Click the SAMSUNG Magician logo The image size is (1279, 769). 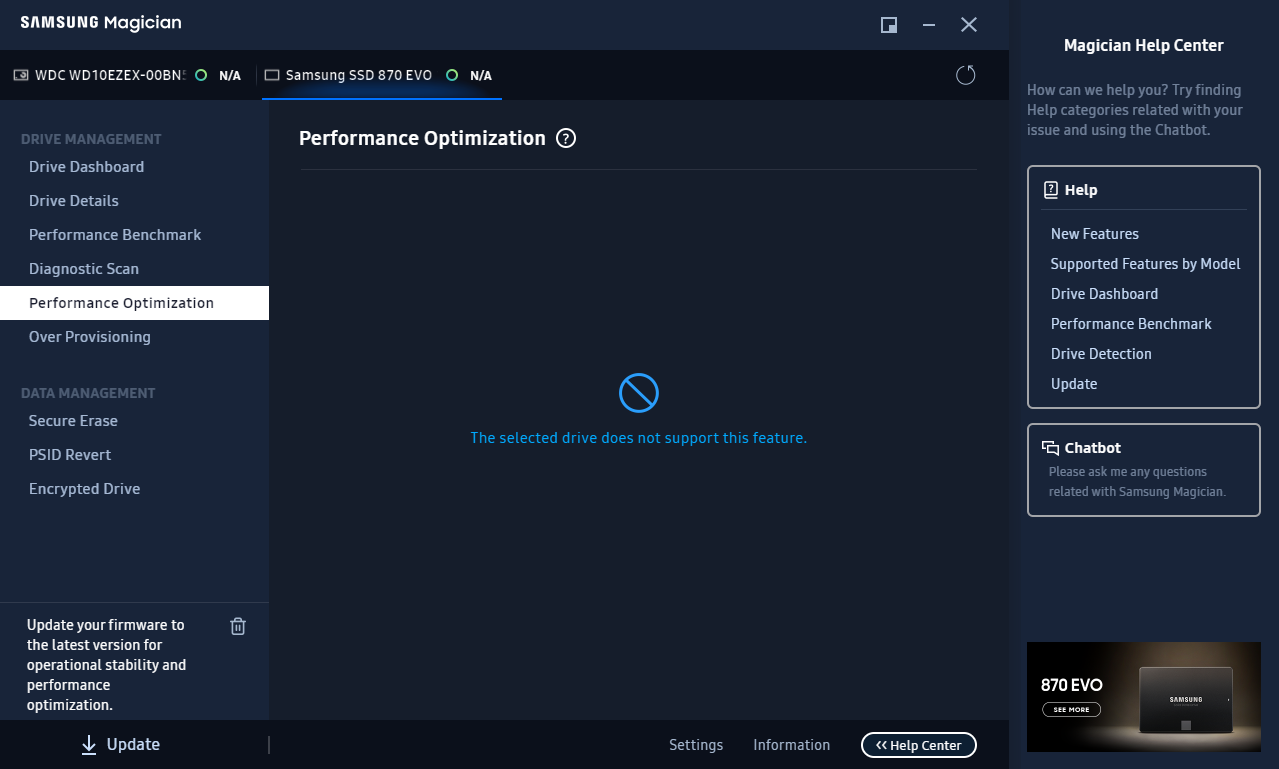click(x=101, y=23)
